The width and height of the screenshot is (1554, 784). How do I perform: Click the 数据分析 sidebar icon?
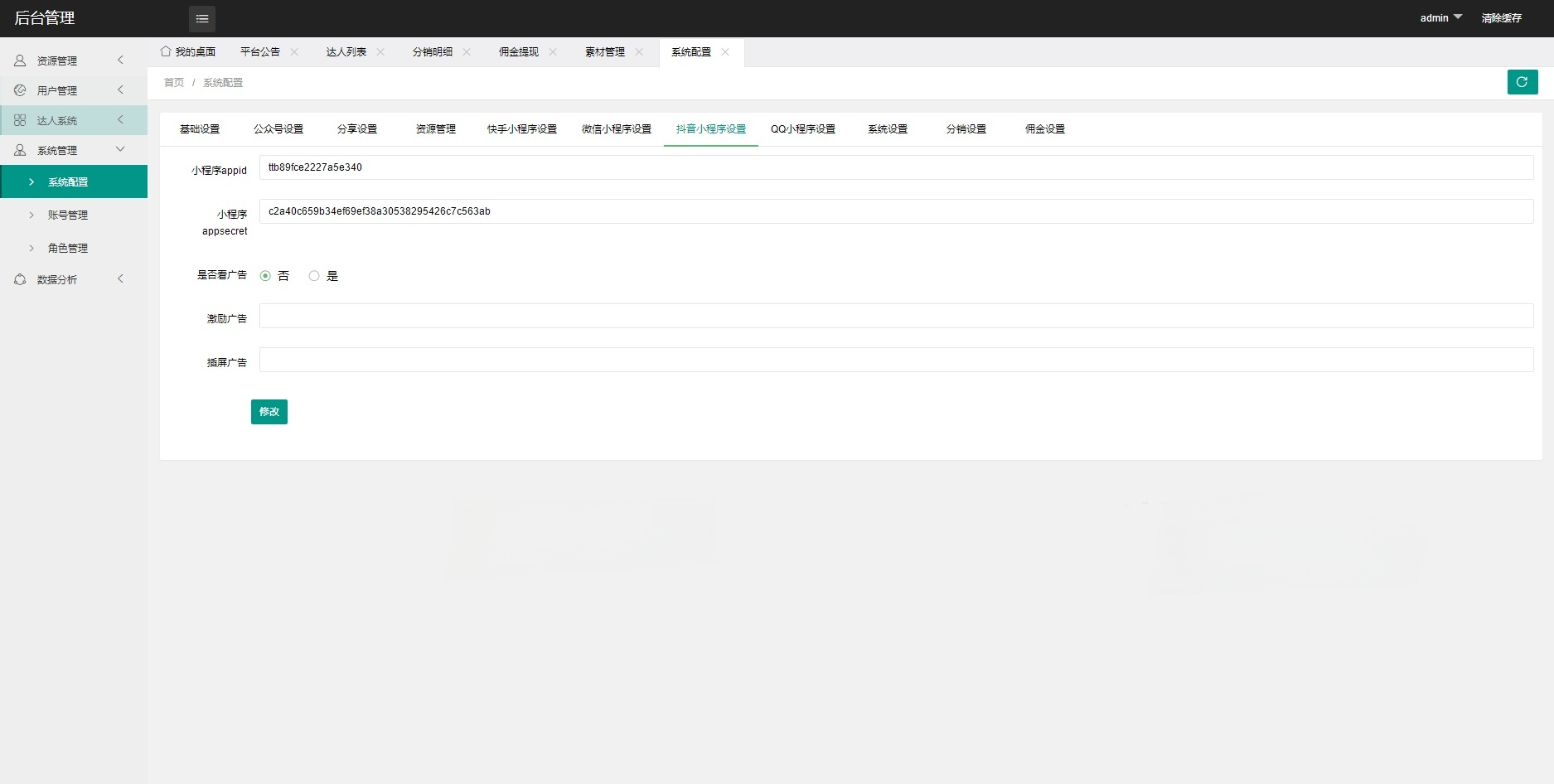(20, 279)
